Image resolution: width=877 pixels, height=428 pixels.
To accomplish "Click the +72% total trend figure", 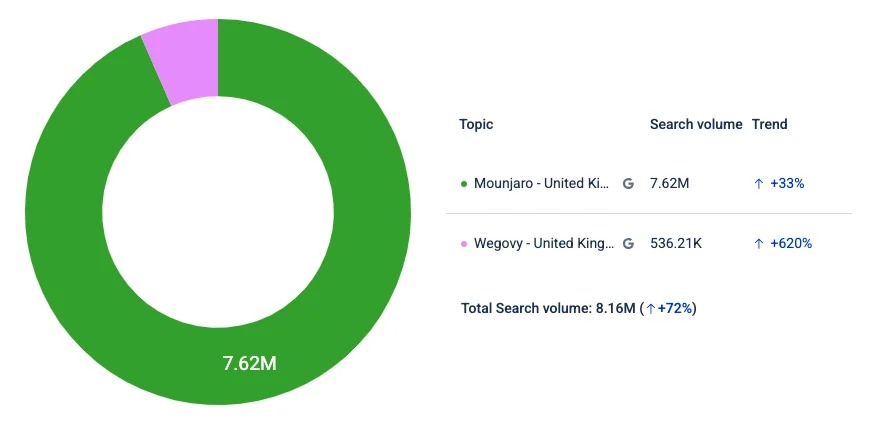I will point(675,308).
